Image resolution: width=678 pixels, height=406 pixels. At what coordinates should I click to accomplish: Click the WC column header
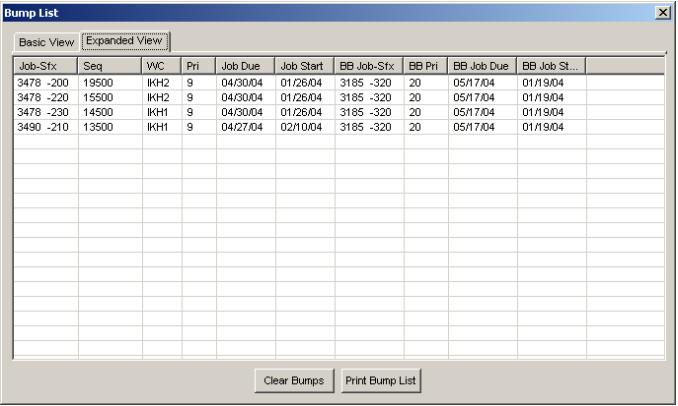(x=161, y=66)
